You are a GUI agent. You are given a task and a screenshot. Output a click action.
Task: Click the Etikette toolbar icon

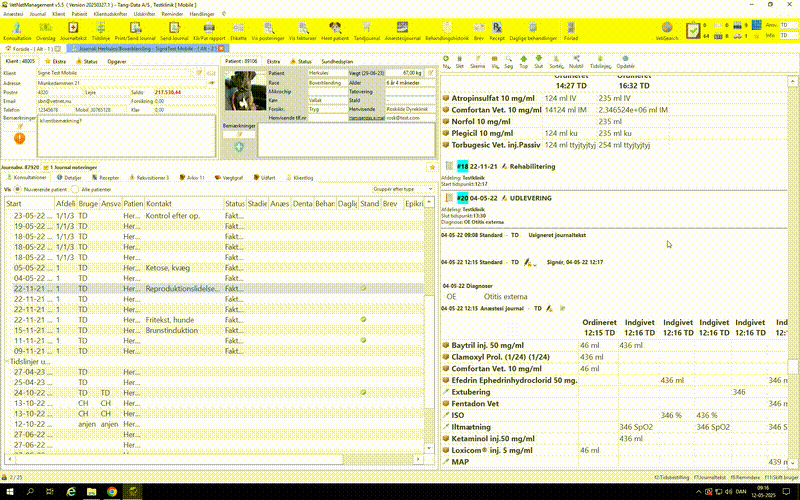click(238, 31)
